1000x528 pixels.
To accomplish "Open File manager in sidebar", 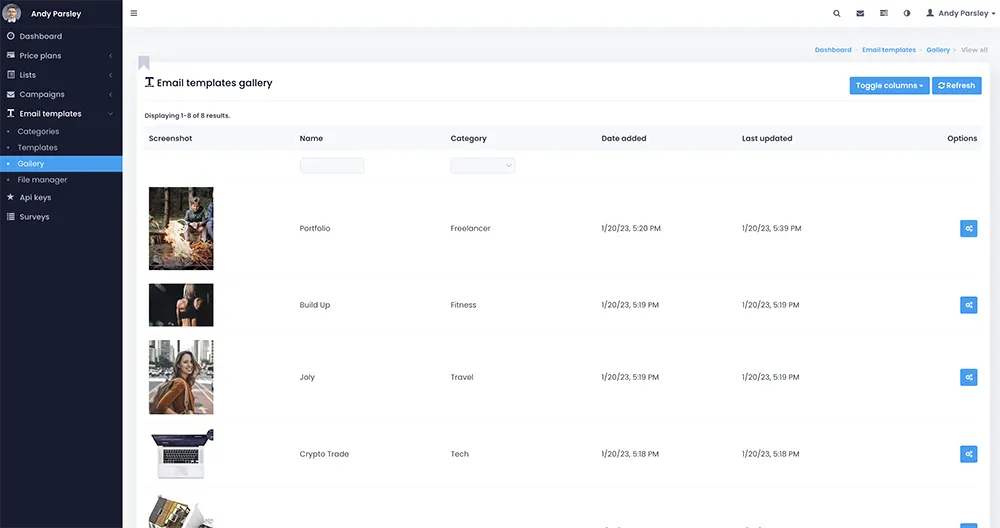I will point(42,180).
